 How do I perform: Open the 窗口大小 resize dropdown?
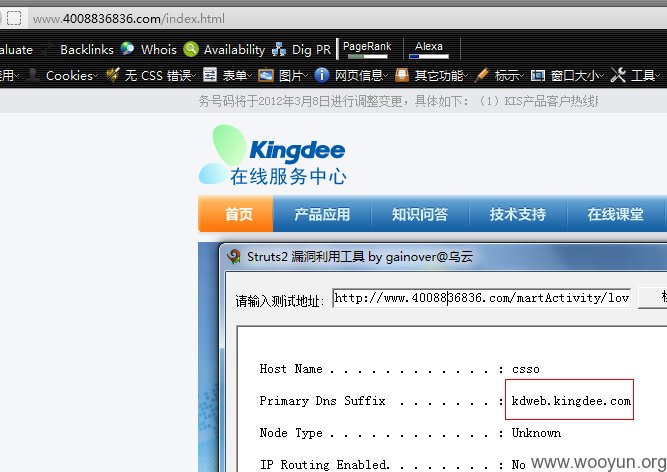tap(577, 76)
